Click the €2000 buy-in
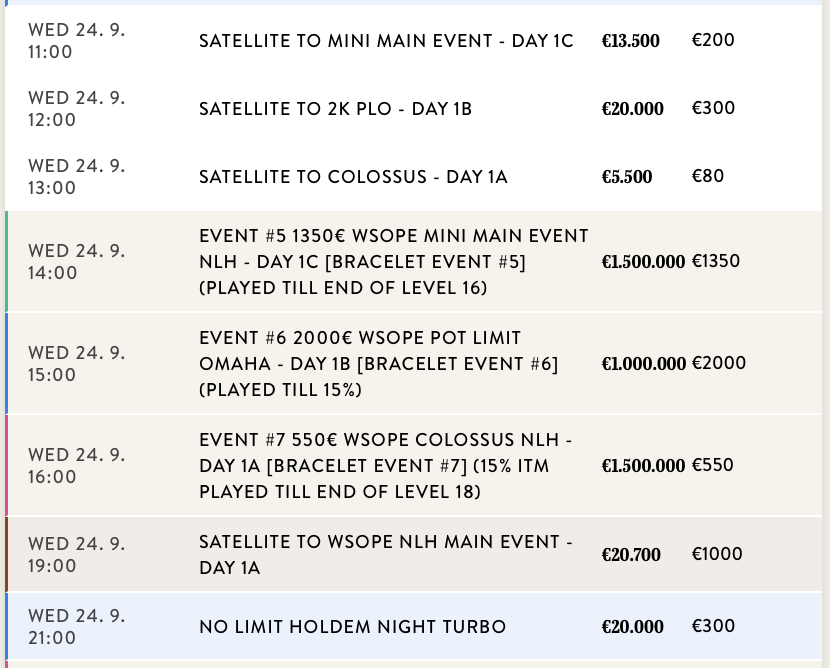This screenshot has width=830, height=668. 719,364
